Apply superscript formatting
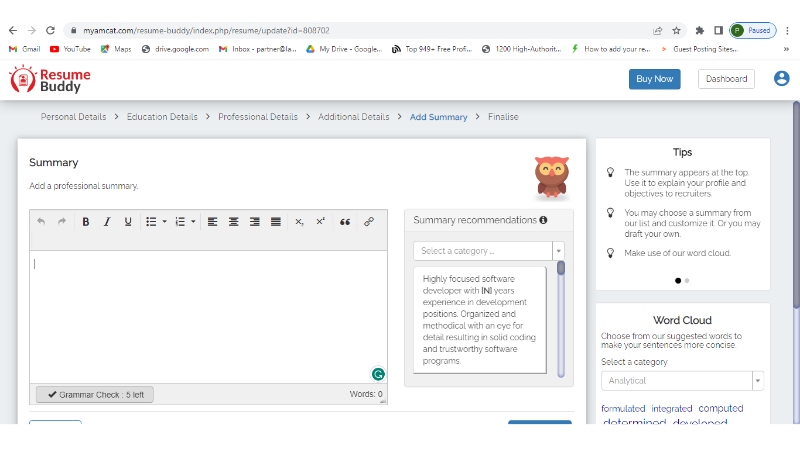The width and height of the screenshot is (800, 449). point(320,222)
